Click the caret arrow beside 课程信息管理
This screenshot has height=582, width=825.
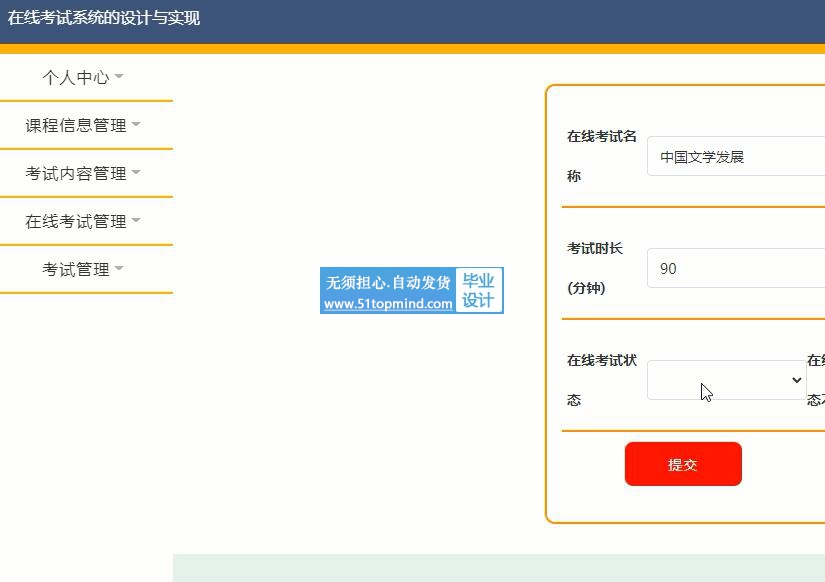[x=136, y=125]
